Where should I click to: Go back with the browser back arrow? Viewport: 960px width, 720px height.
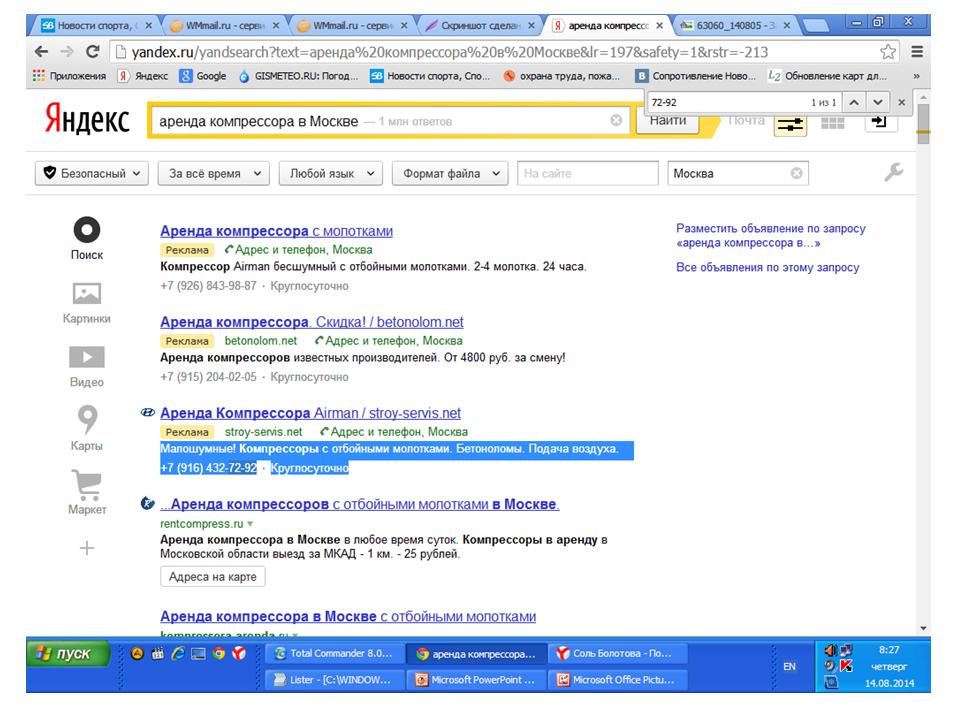[x=42, y=52]
